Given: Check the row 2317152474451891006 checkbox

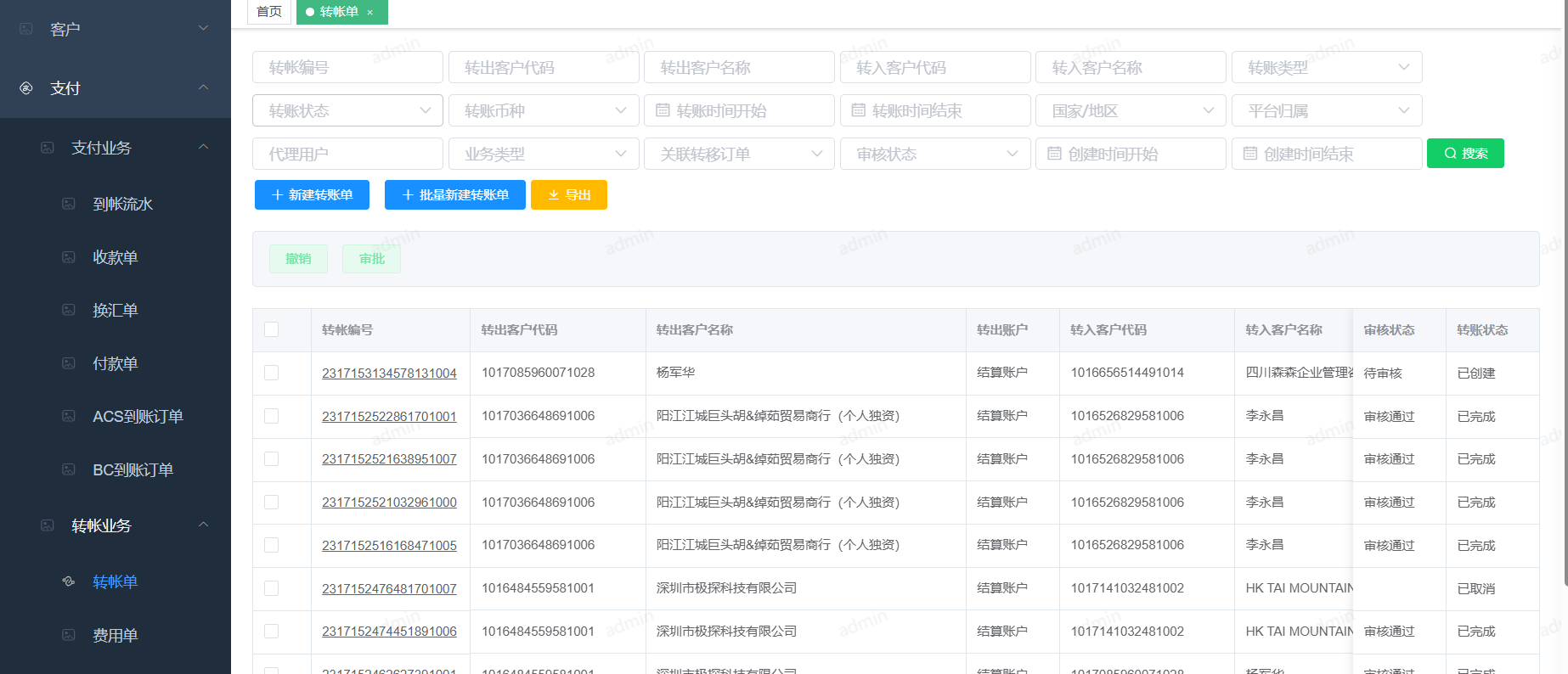Looking at the screenshot, I should click(x=271, y=631).
